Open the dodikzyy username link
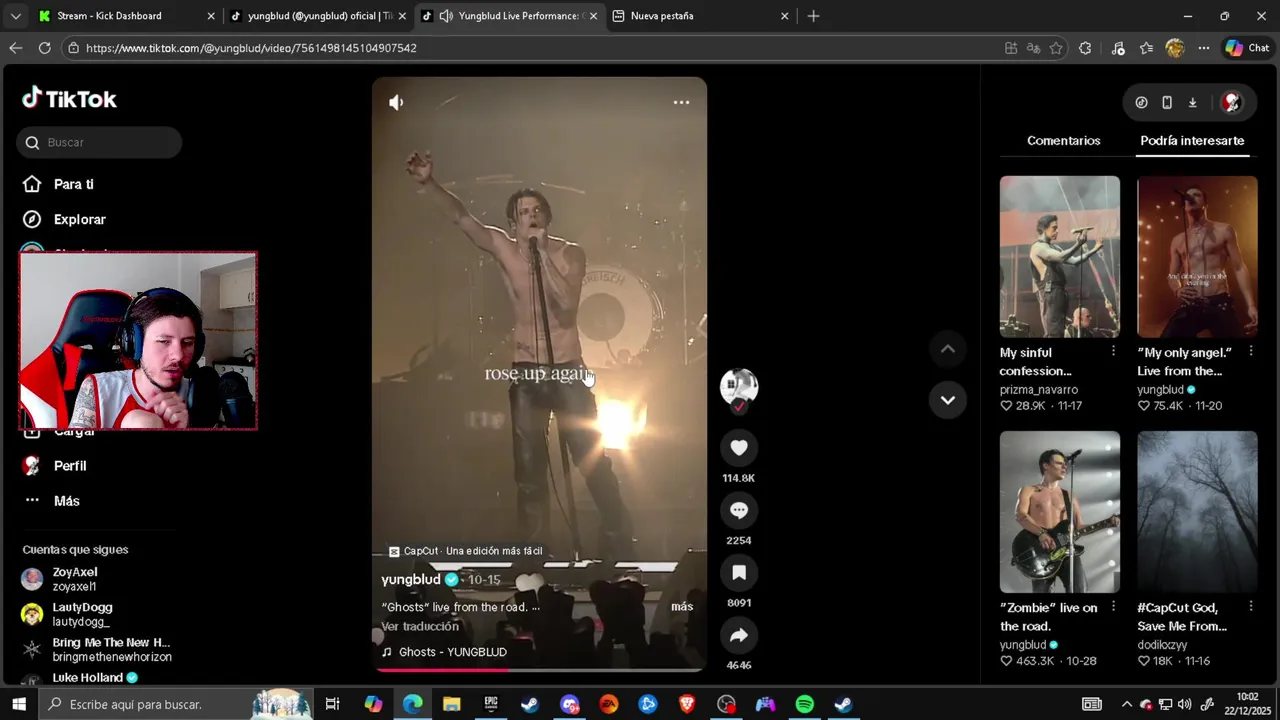The height and width of the screenshot is (720, 1280). coord(1162,645)
